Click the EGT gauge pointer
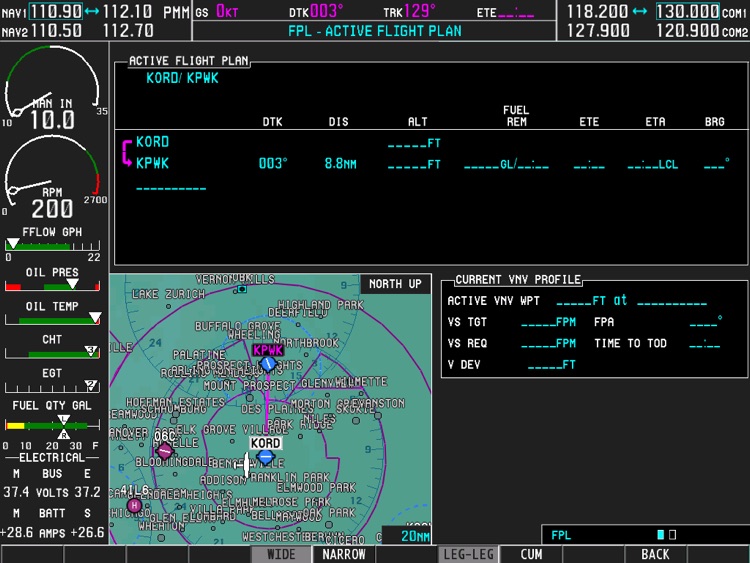The width and height of the screenshot is (750, 563). [x=91, y=385]
